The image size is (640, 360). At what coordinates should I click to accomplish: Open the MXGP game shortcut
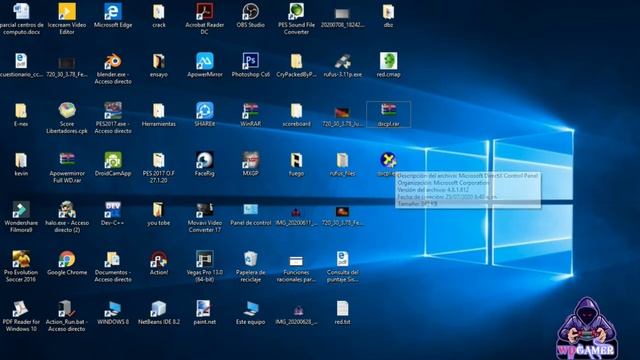click(251, 164)
